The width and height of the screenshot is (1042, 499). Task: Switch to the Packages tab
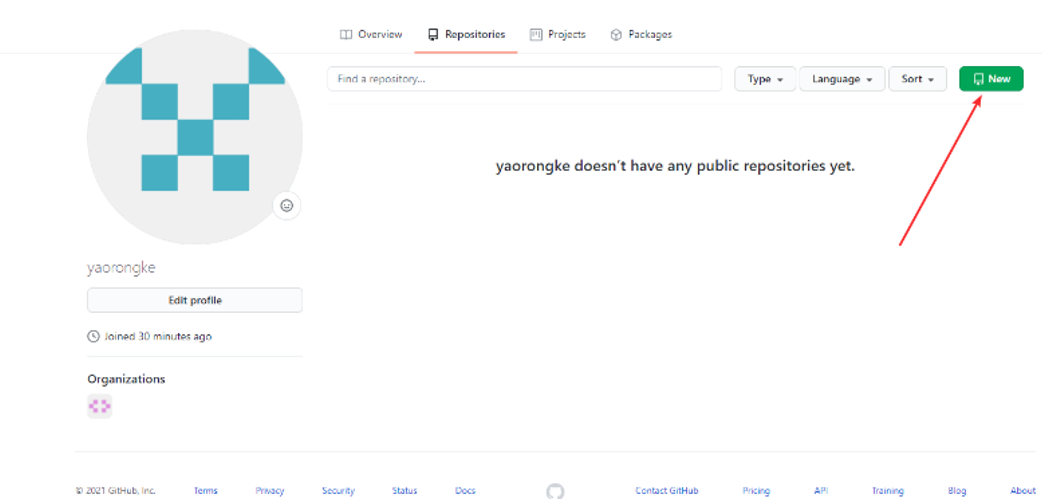641,35
